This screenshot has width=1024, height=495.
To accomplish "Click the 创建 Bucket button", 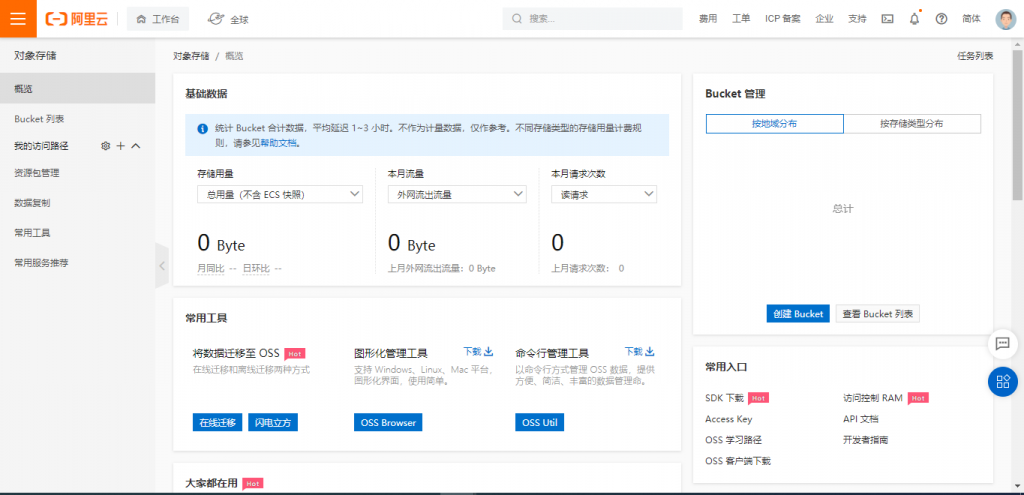I will pyautogui.click(x=798, y=313).
